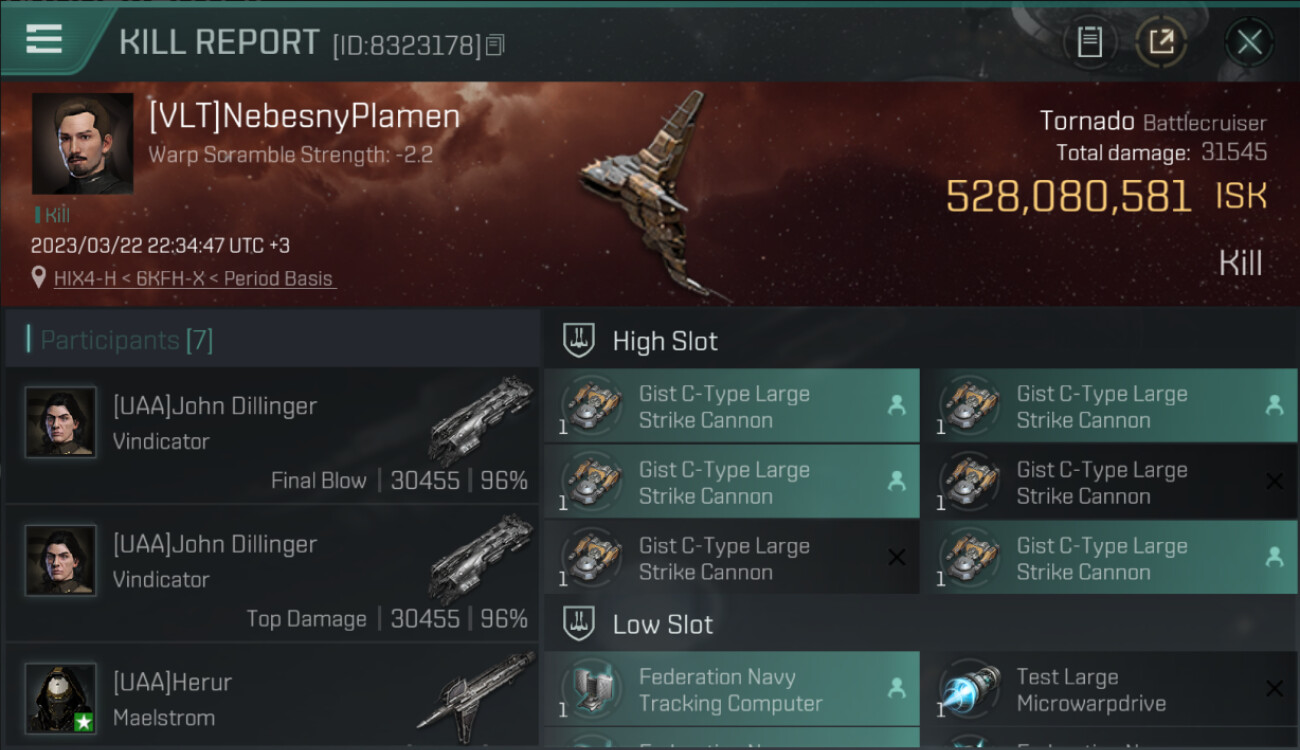The width and height of the screenshot is (1300, 750).
Task: Click the share export icon
Action: [x=1161, y=42]
